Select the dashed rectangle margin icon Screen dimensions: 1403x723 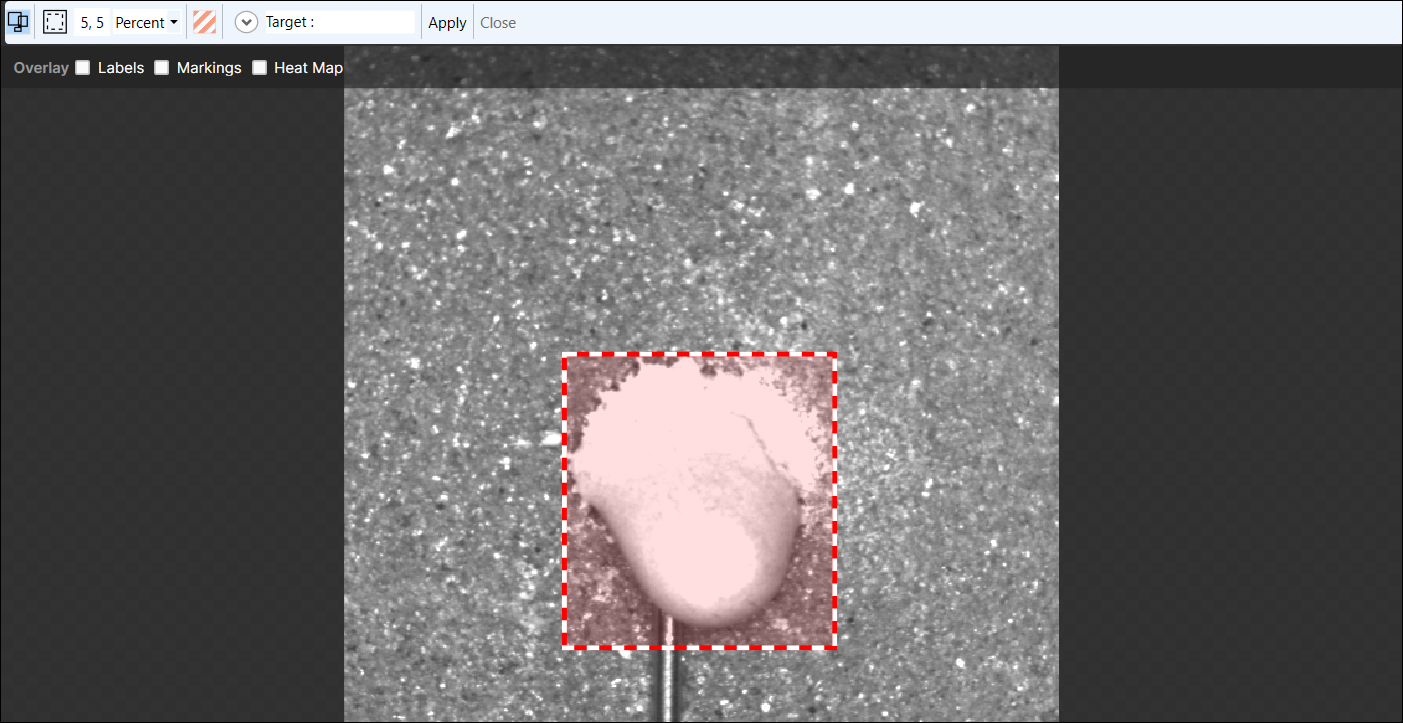[x=55, y=22]
